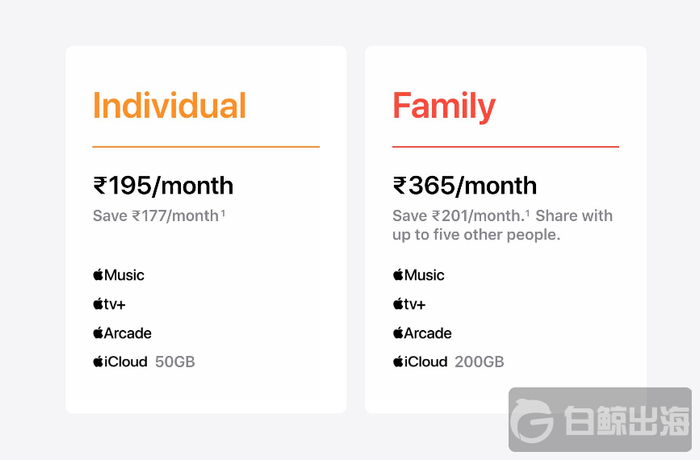Click Apple Music logo in Individual plan
The image size is (700, 460).
118,275
